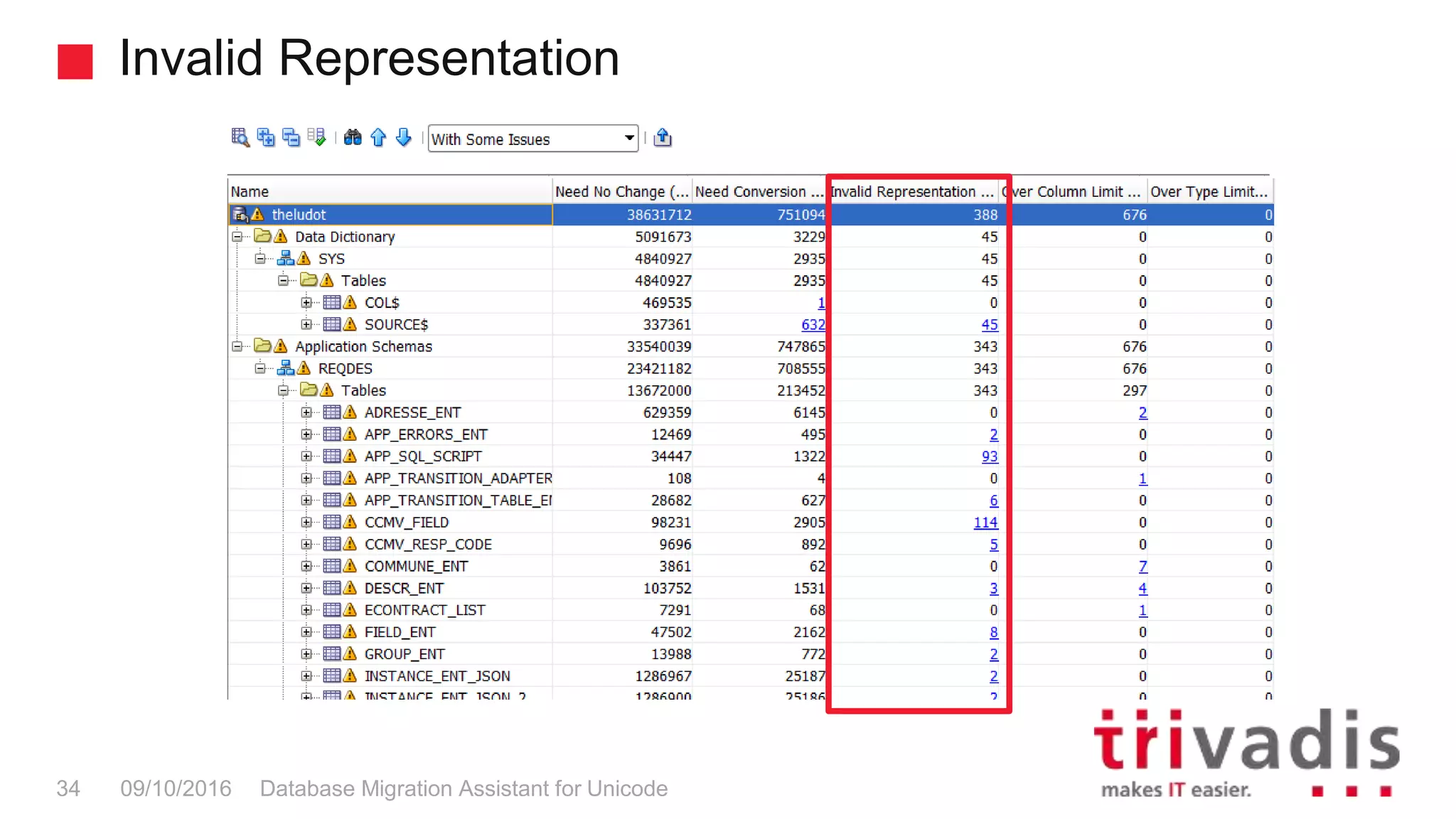Screen dimensions: 1456x819
Task: Click the binoculars Find icon
Action: 353,137
